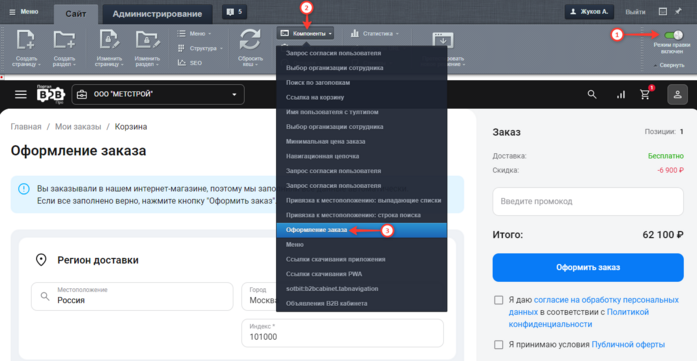Switch to the Администрирование tab
This screenshot has width=697, height=361.
(157, 14)
